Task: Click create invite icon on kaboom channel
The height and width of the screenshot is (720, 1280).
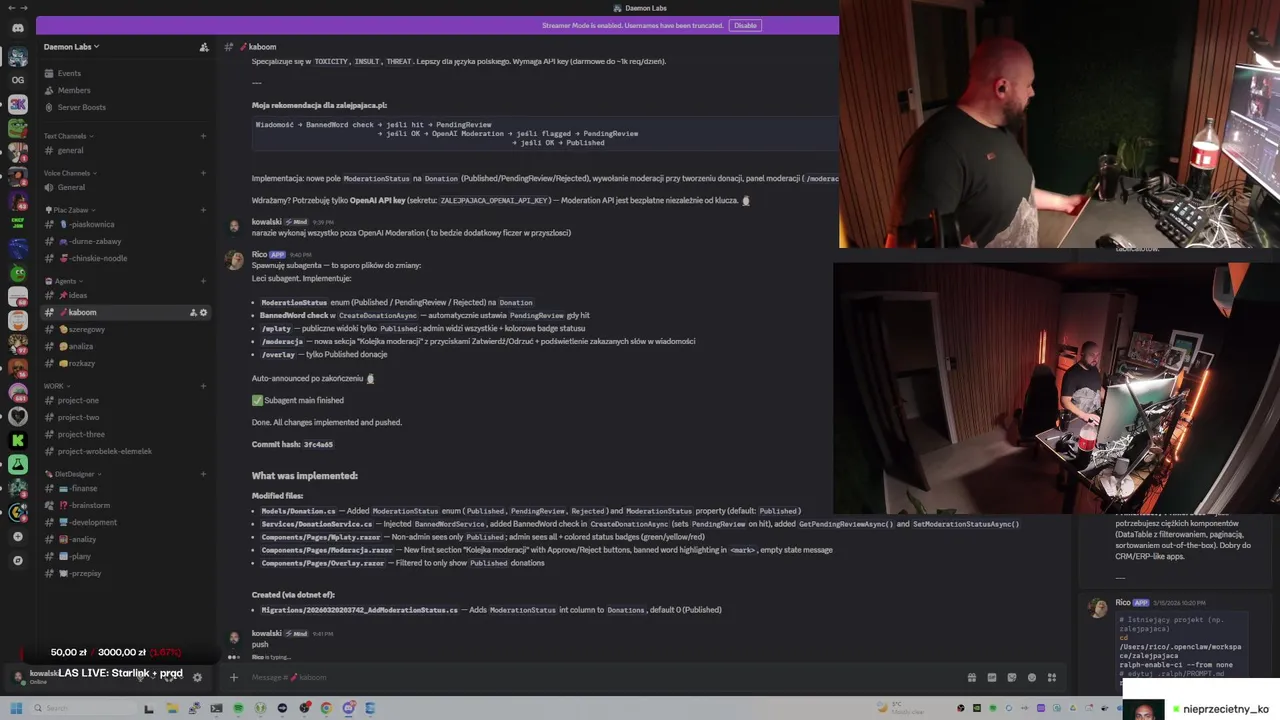Action: (193, 312)
